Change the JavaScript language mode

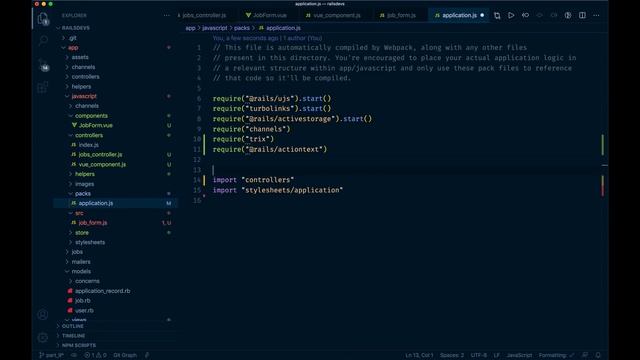click(519, 355)
